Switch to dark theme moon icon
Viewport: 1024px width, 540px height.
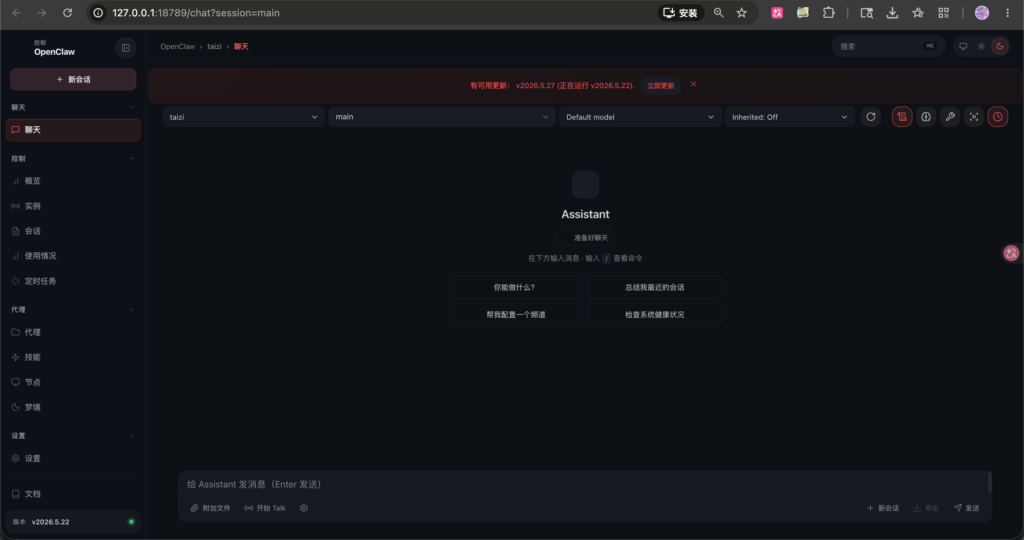pyautogui.click(x=1000, y=46)
